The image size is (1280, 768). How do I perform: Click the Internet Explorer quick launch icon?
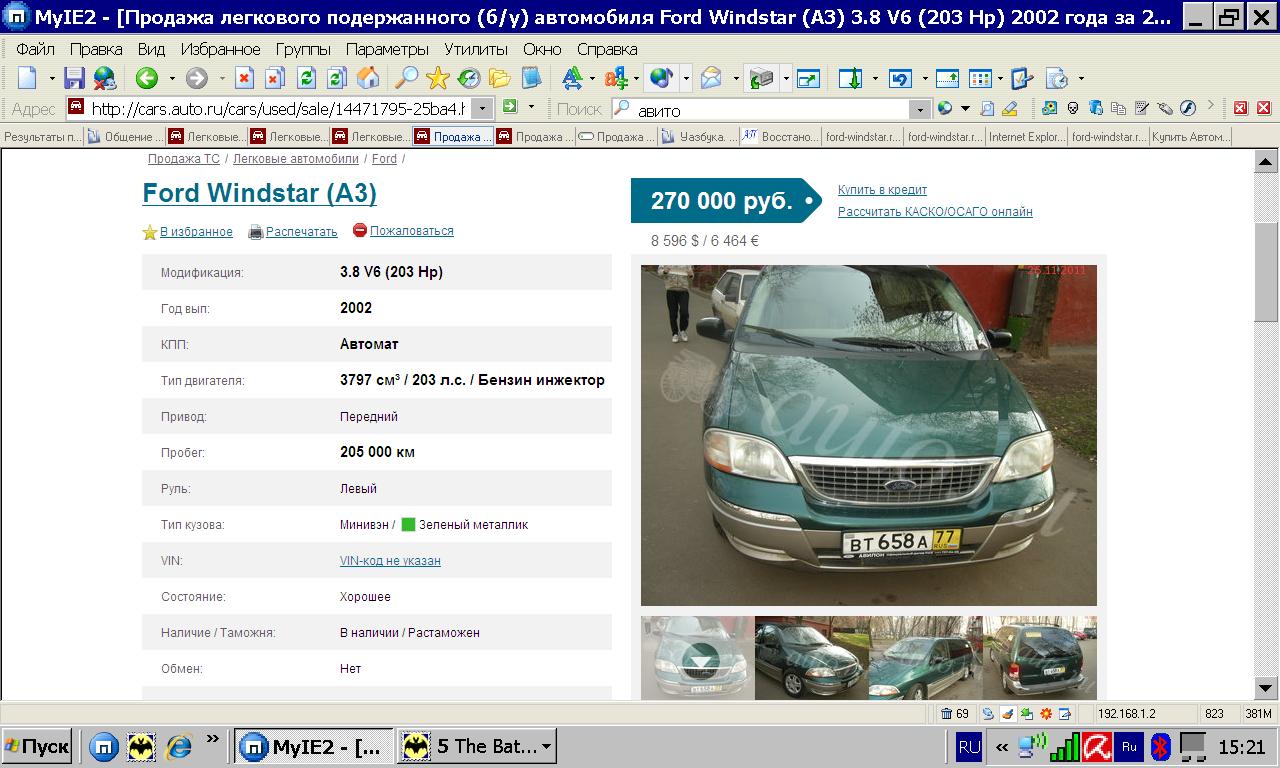pos(179,746)
